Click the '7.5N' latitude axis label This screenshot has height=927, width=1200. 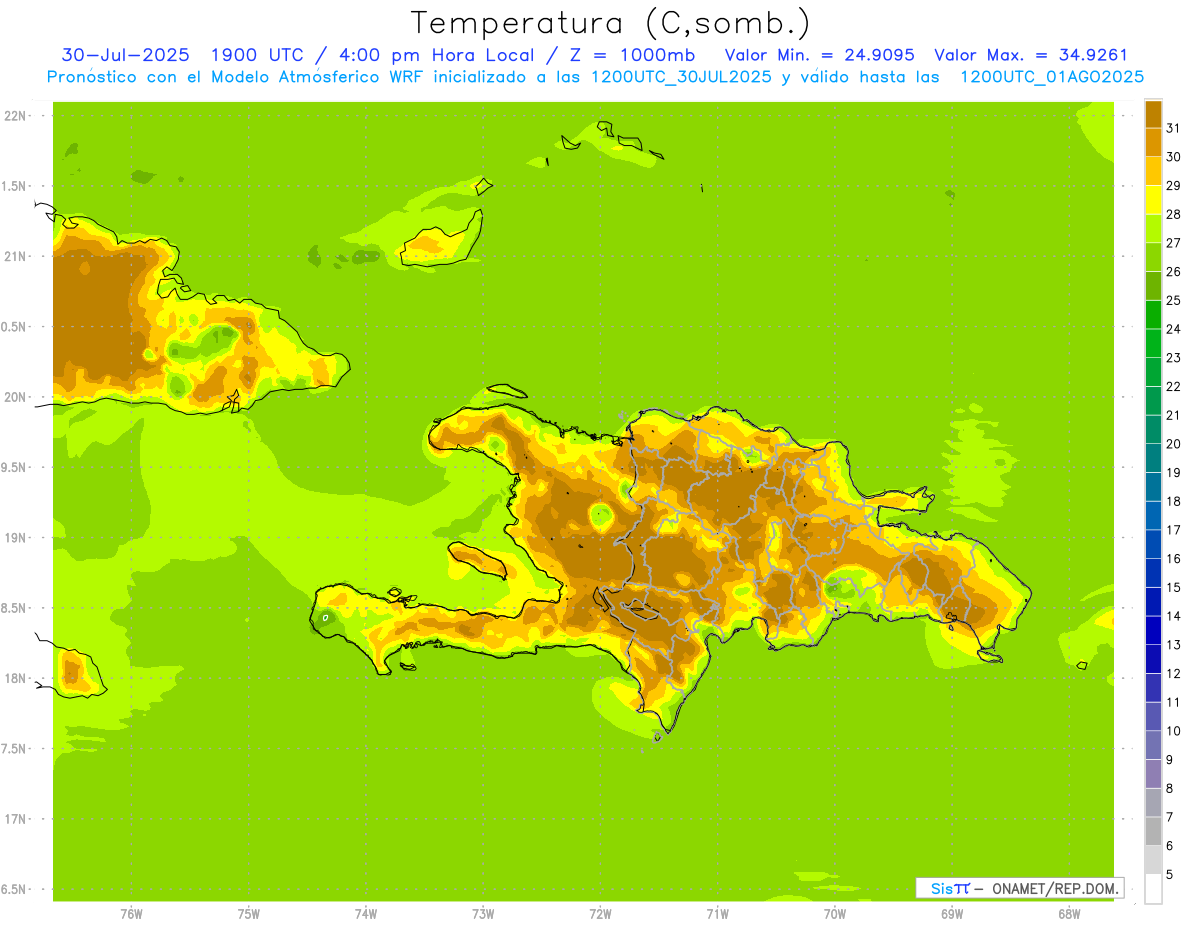tap(14, 749)
